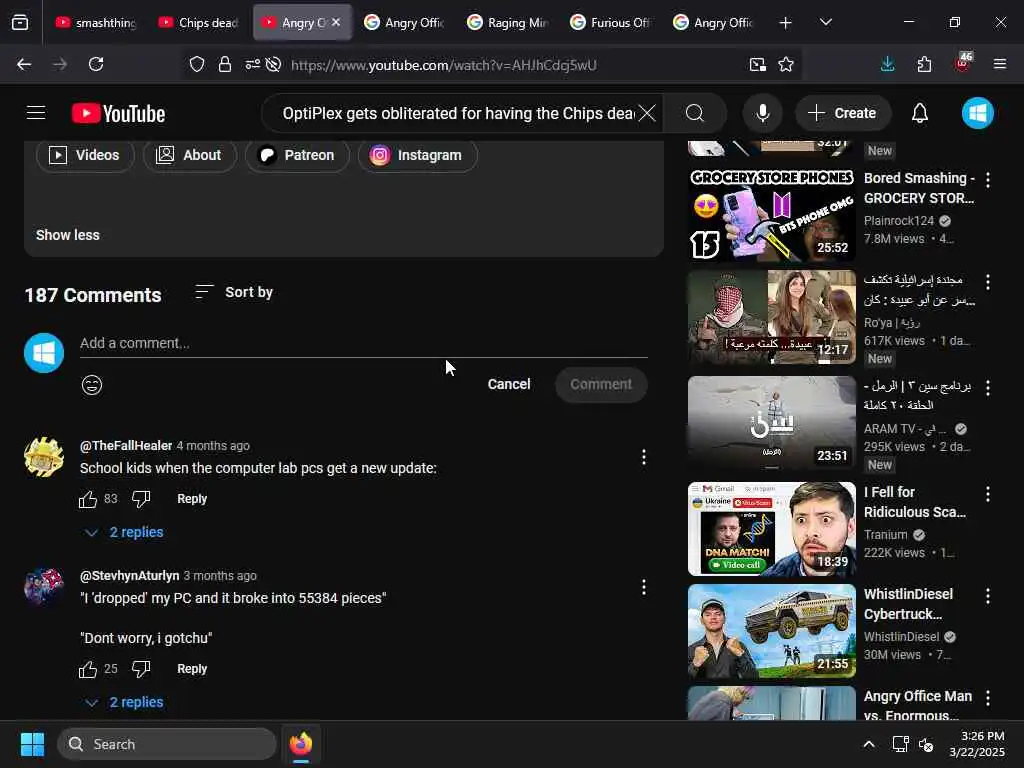Open the Firefox View tab overview

coord(20,22)
